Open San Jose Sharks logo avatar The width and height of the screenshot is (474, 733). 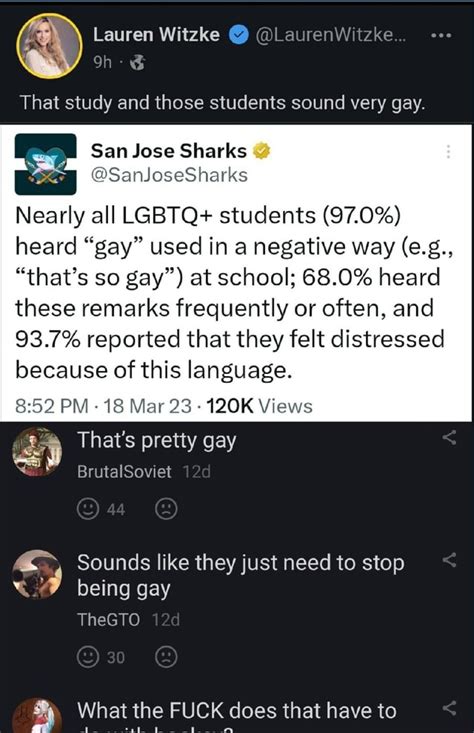(x=45, y=164)
